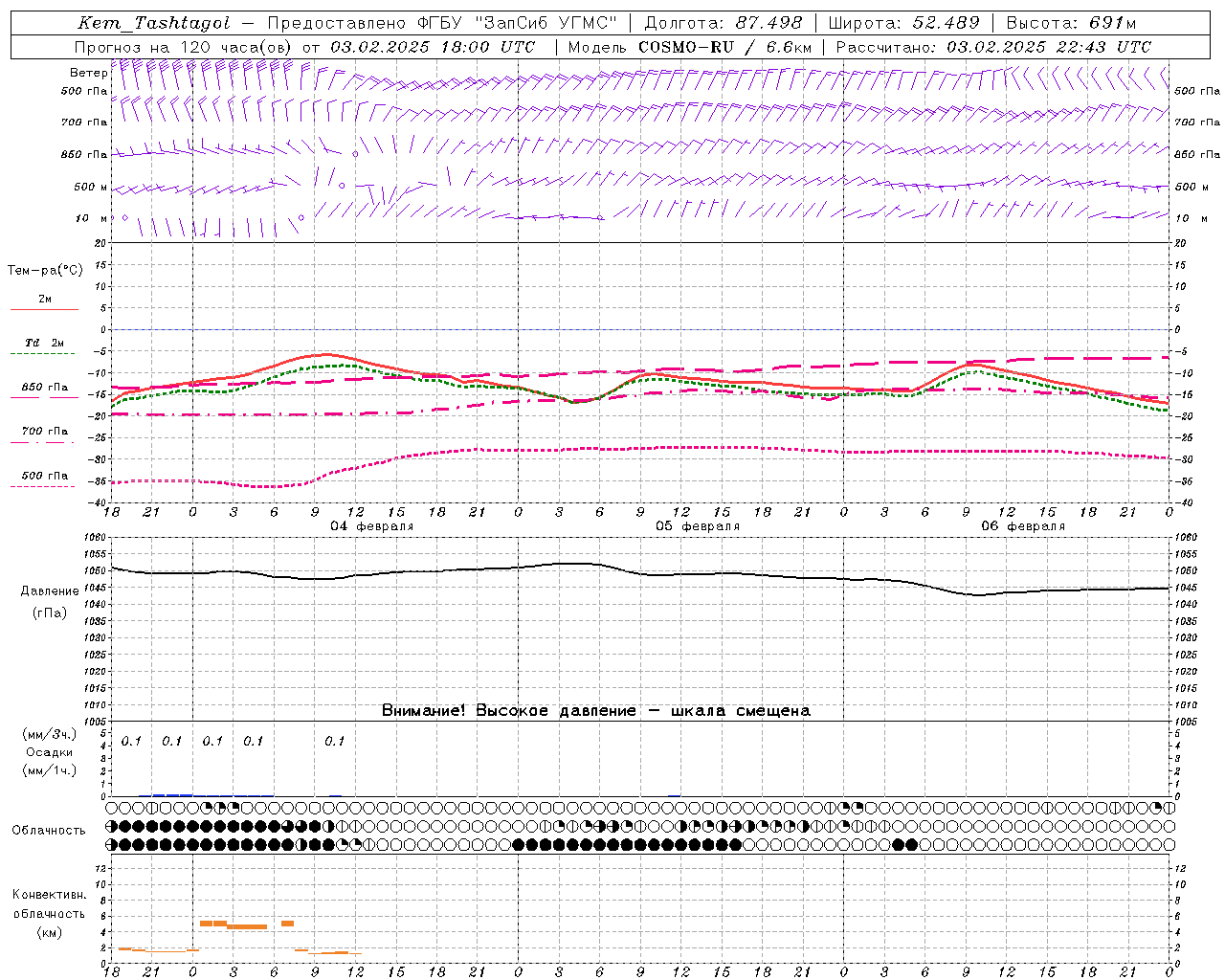Click the Тем-ра(°C) axis title
Viewport: 1225px width, 980px height.
coord(45,271)
